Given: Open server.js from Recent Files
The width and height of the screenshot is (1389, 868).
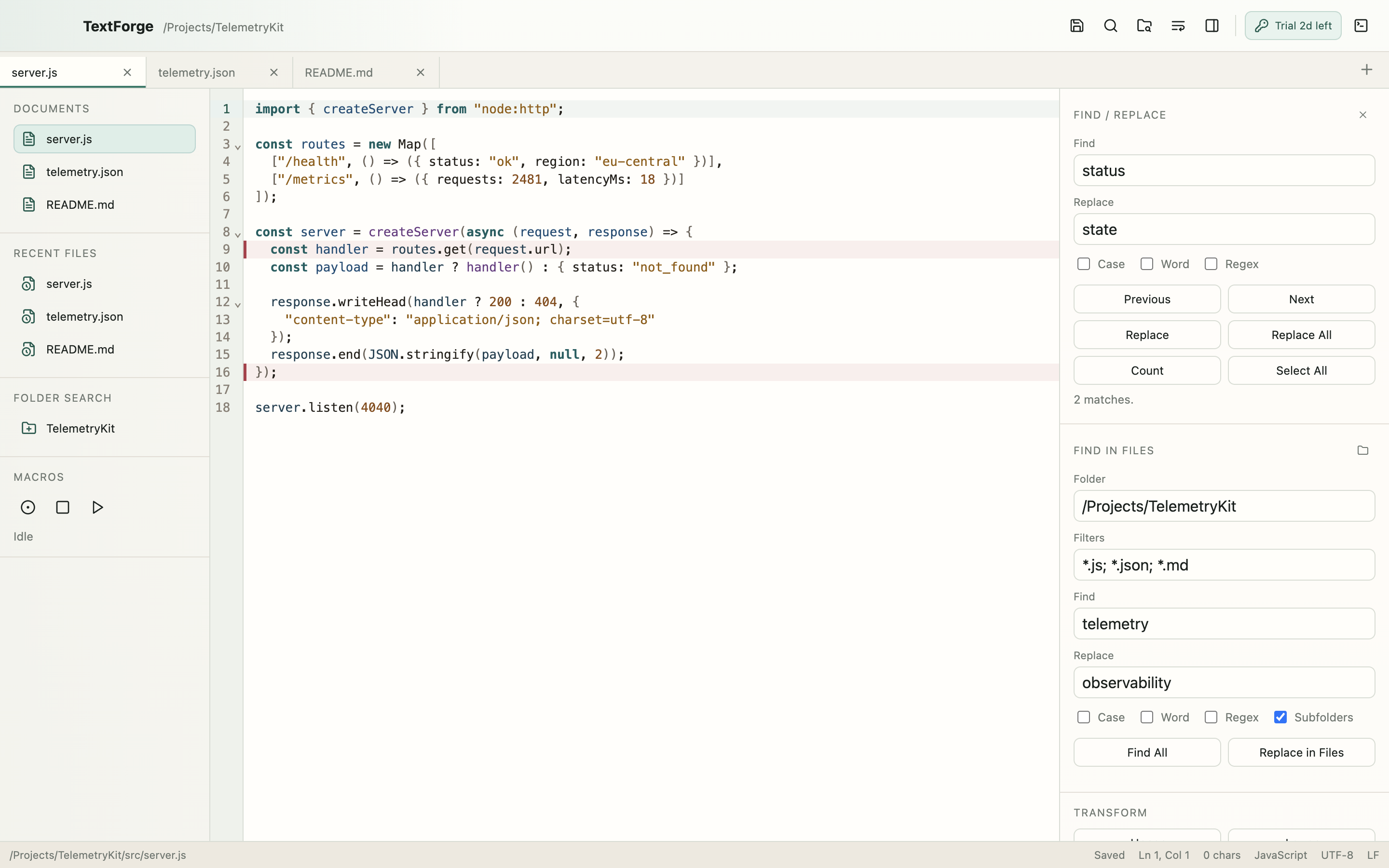Looking at the screenshot, I should click(105, 284).
